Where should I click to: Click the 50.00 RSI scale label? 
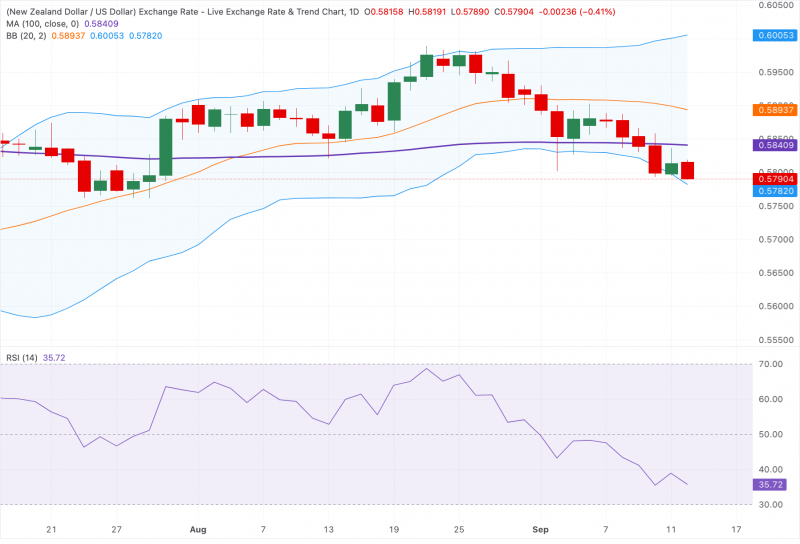point(770,434)
